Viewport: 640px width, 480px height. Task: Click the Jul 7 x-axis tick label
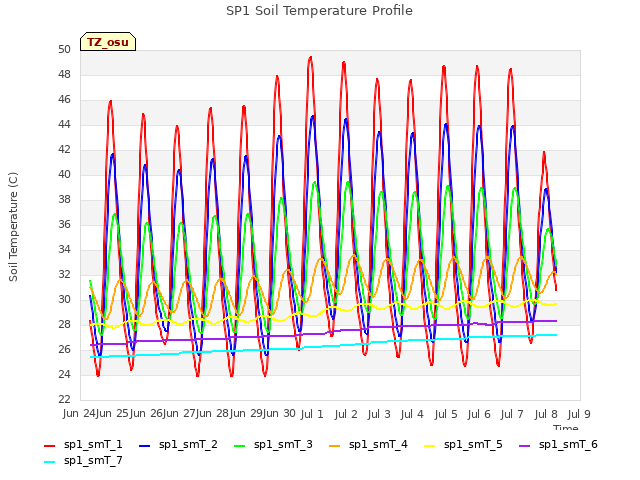point(512,414)
